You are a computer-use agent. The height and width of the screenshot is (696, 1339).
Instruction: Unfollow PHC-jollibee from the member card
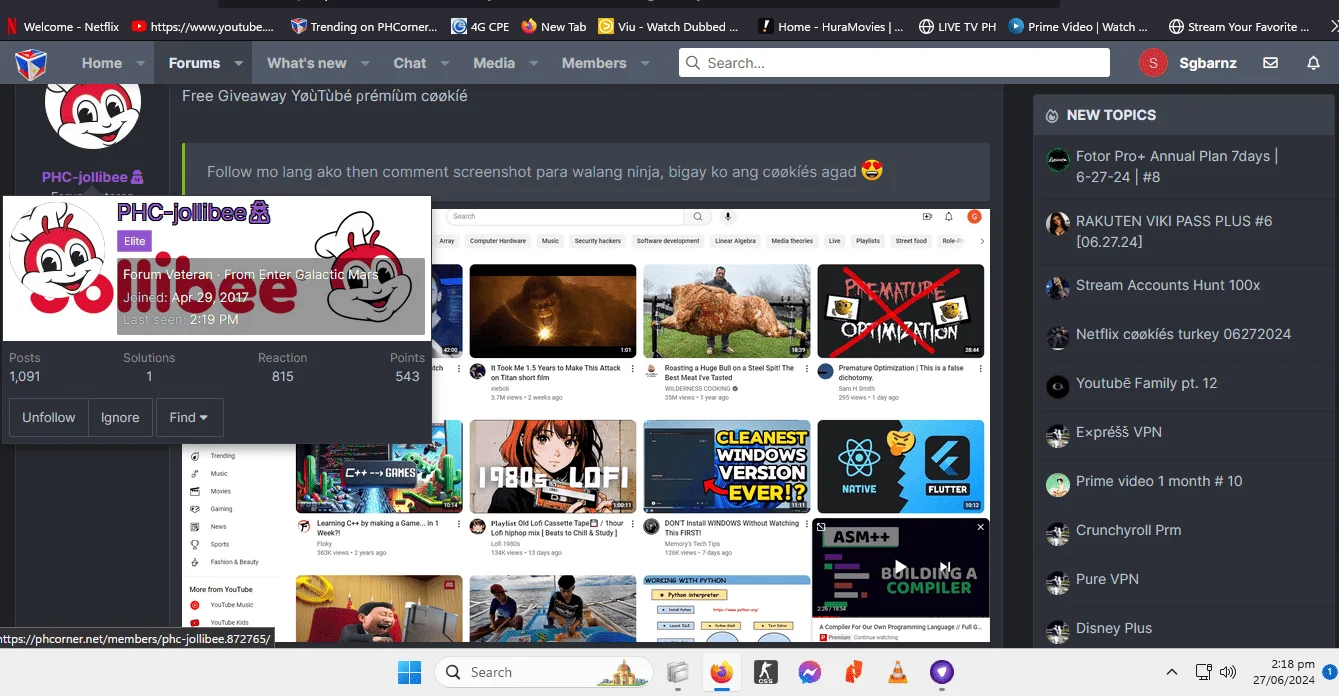(49, 417)
